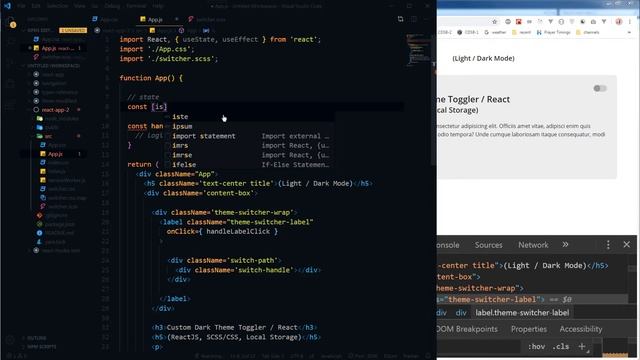This screenshot has height=360, width=640.
Task: Close the App.js editor tab
Action: (x=176, y=19)
